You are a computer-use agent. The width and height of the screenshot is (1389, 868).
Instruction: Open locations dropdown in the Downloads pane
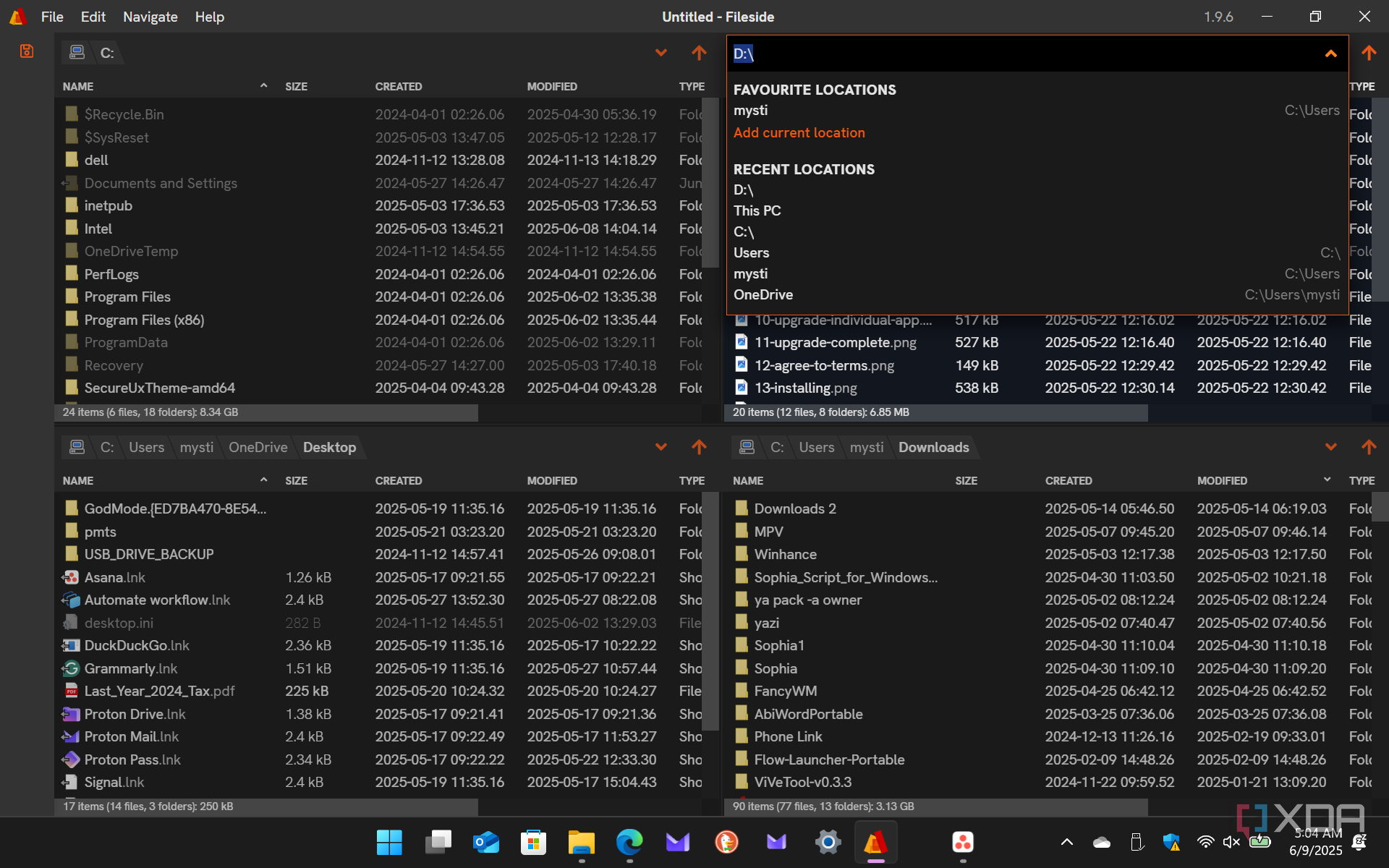[x=1330, y=447]
